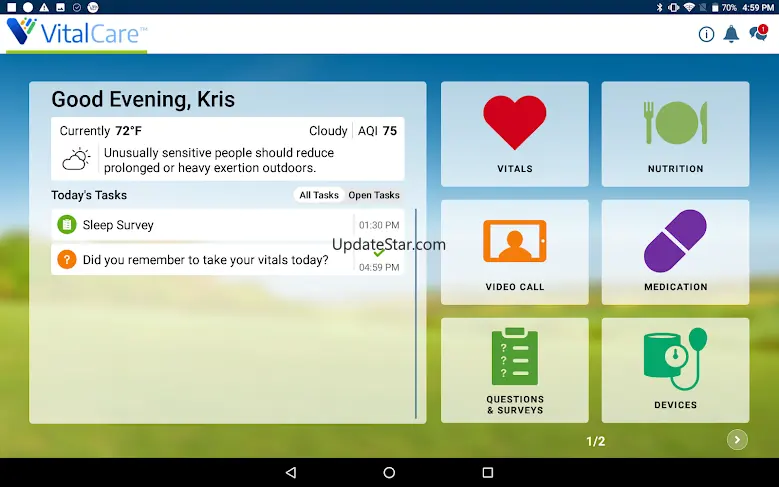Open the vitals reminder task
Viewport: 779px width, 487px height.
200,260
